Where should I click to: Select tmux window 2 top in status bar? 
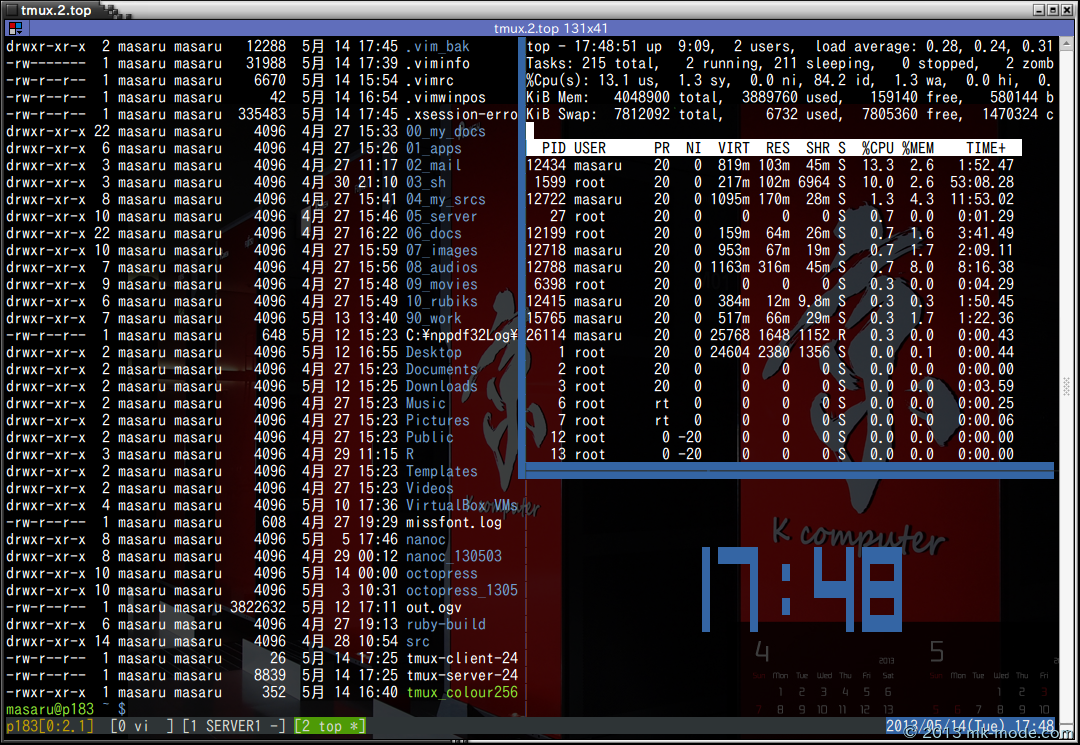[x=329, y=726]
